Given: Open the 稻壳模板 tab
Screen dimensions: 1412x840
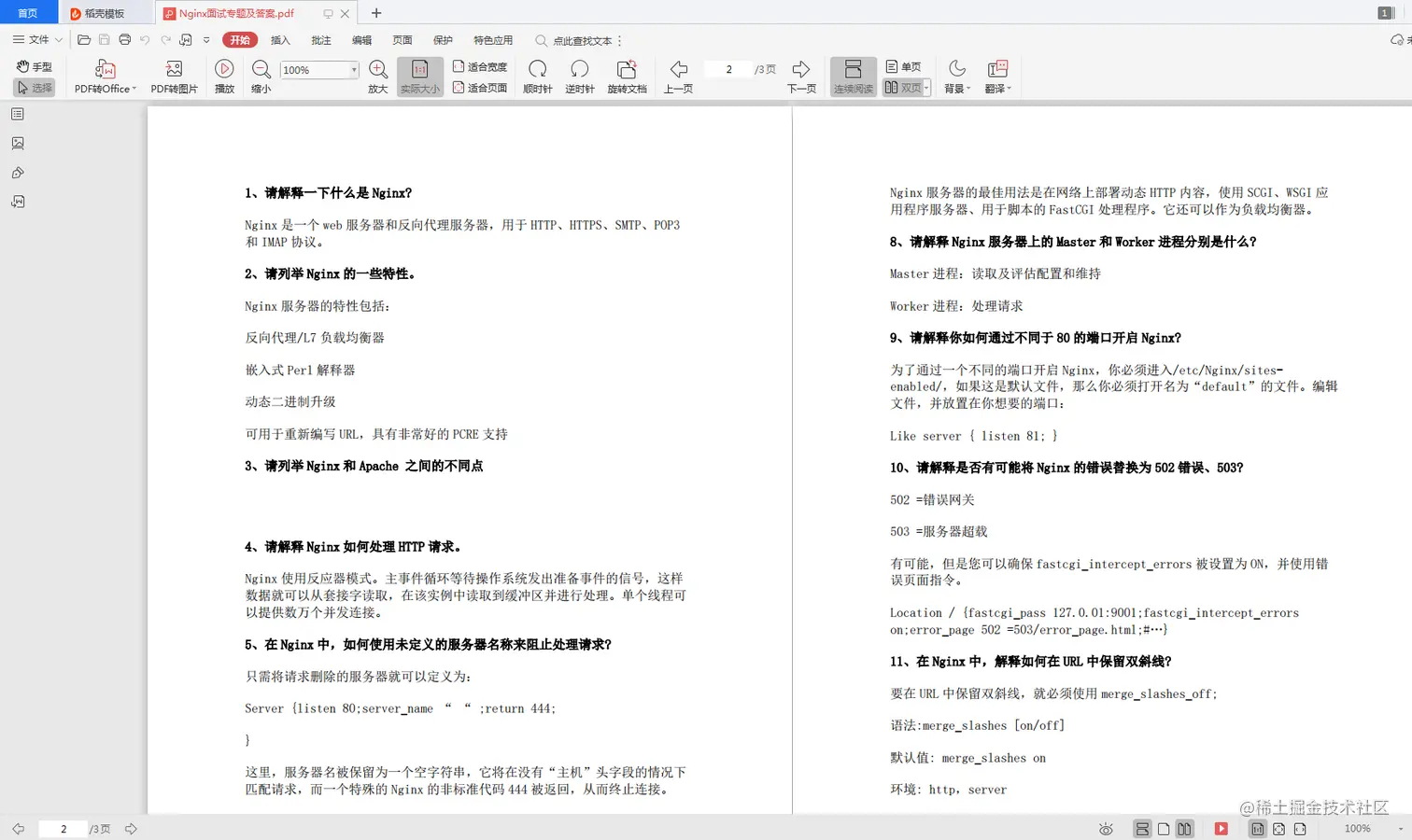Looking at the screenshot, I should pos(103,13).
